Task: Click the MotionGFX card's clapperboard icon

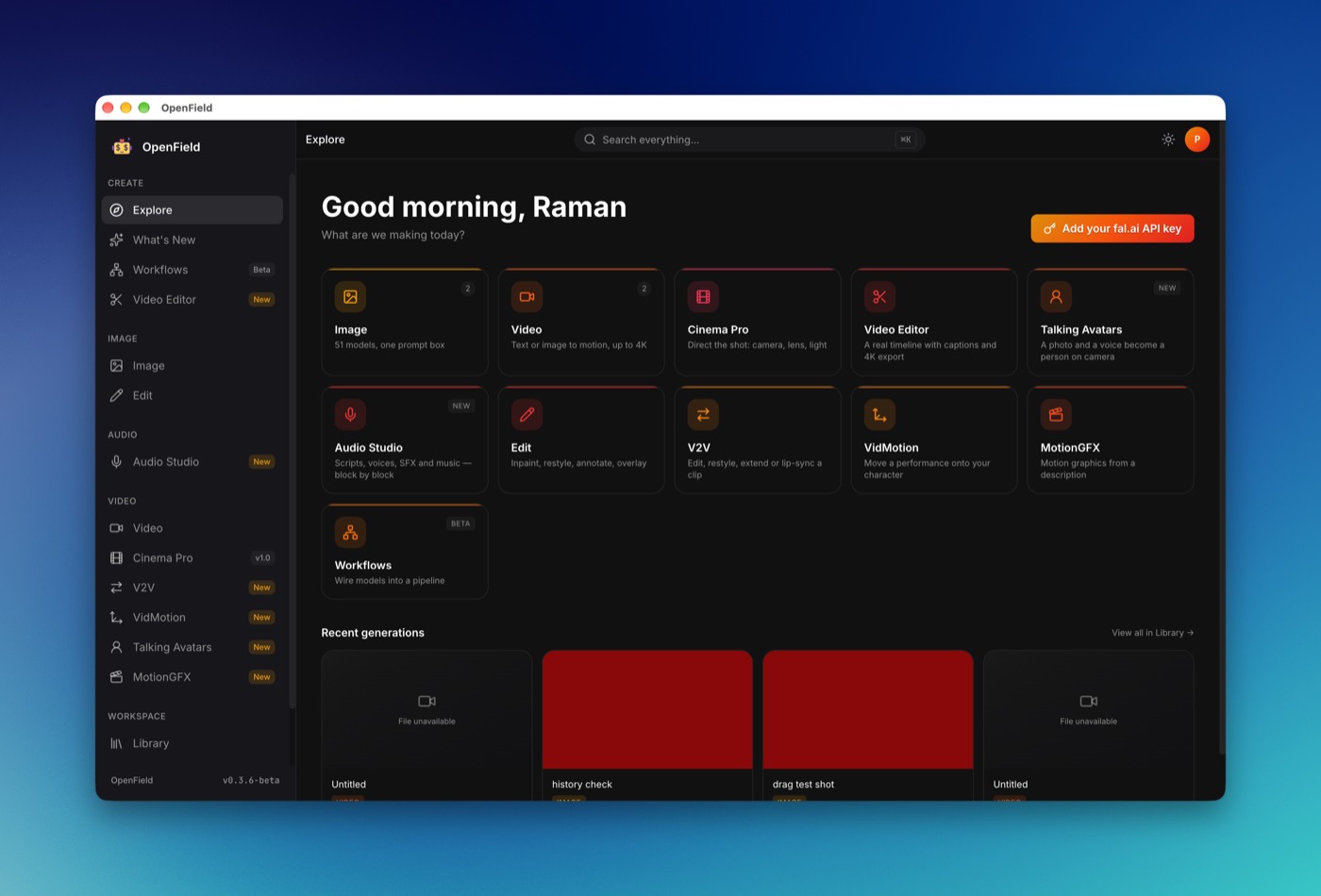Action: 1056,415
